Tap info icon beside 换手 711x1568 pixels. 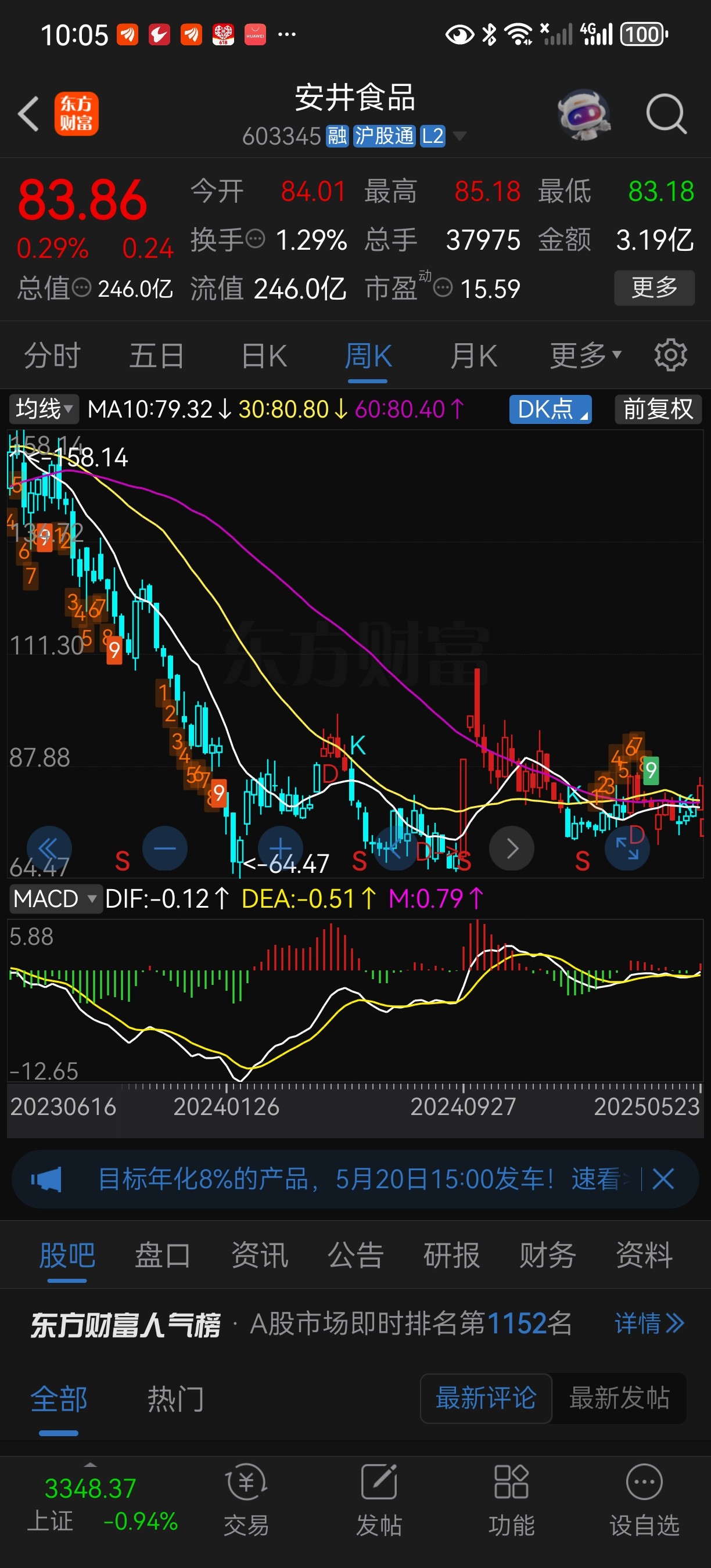click(256, 239)
